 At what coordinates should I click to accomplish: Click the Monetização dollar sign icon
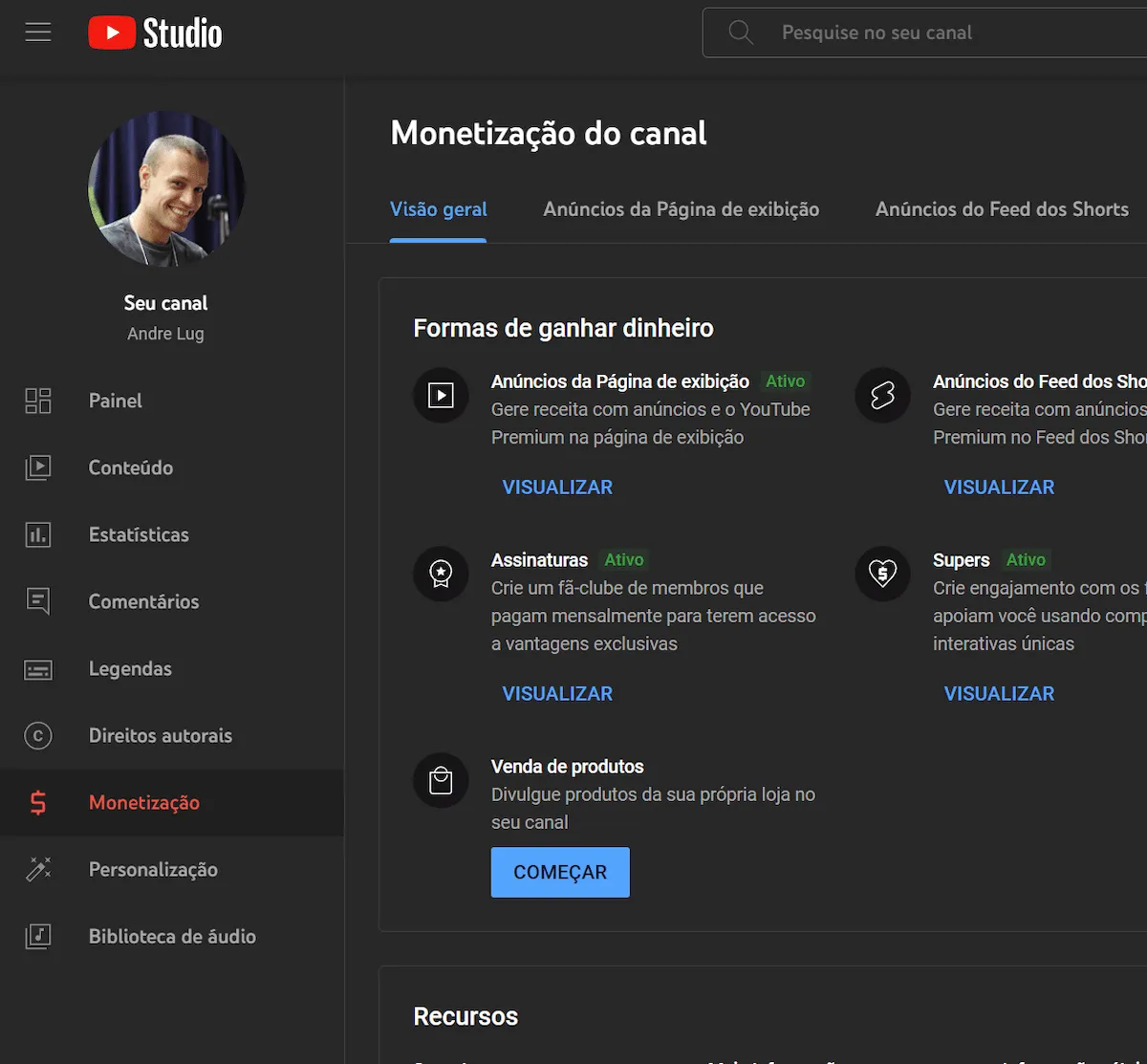[38, 802]
